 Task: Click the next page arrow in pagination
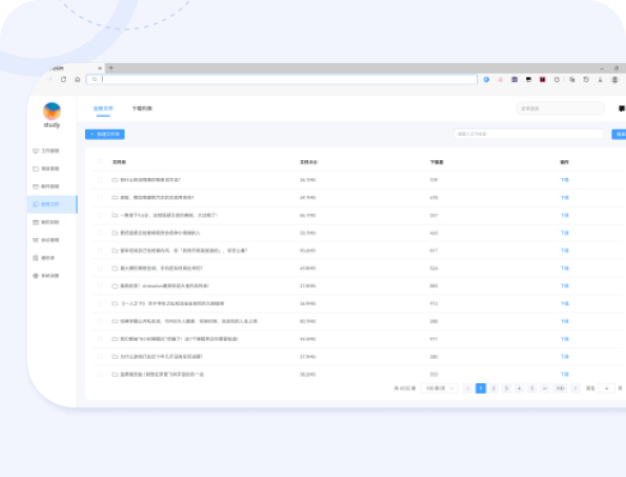coord(574,388)
